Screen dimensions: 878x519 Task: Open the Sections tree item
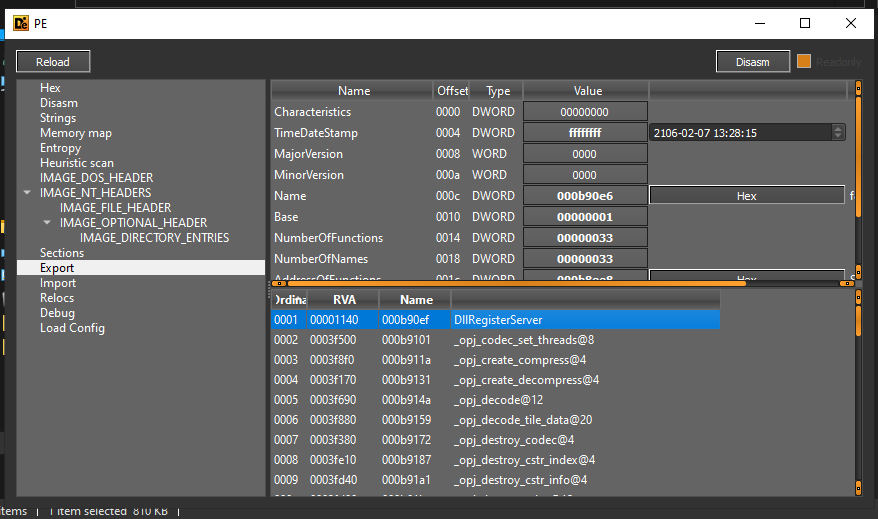62,253
